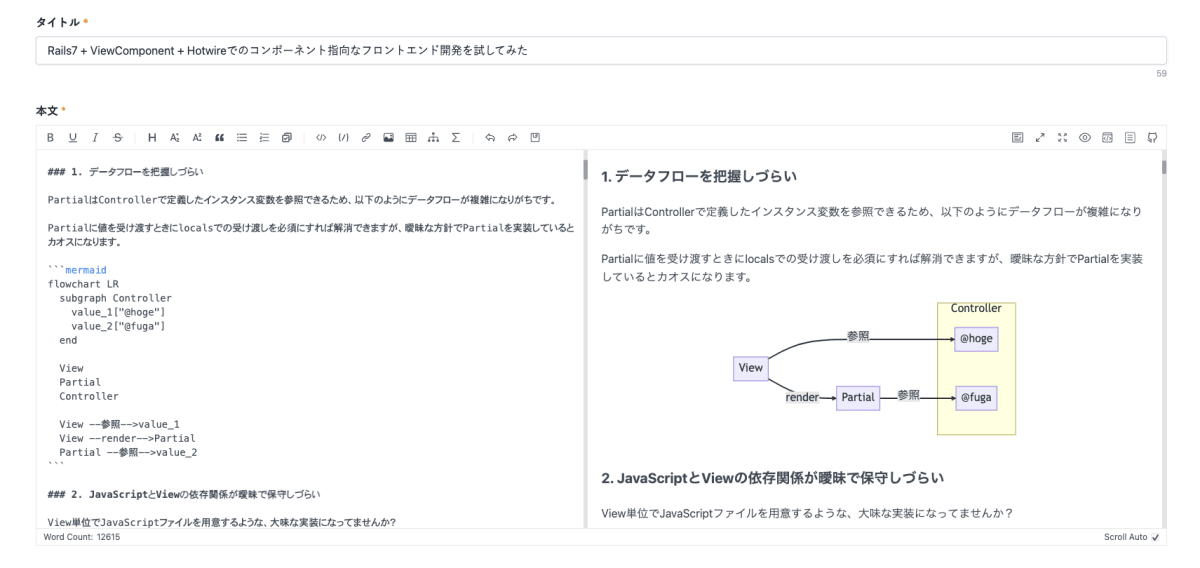Insert a hyperlink using the link icon

(366, 136)
